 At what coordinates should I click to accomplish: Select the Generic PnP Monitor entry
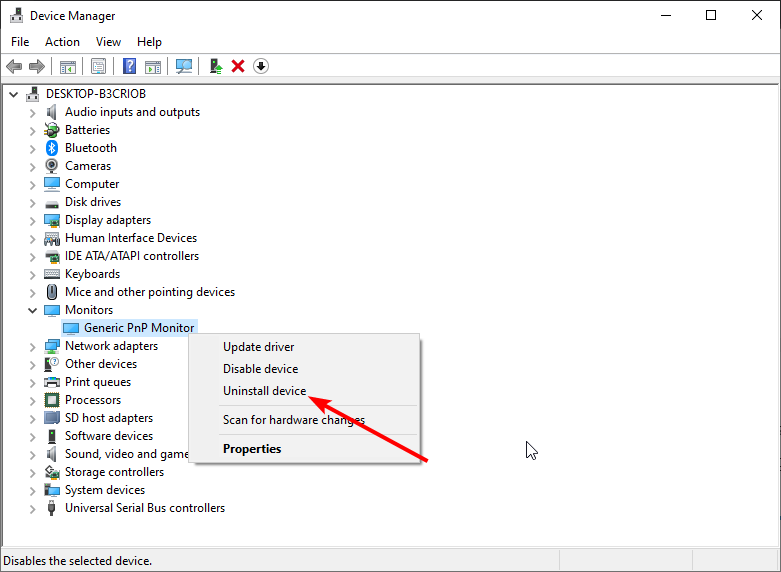pos(139,328)
